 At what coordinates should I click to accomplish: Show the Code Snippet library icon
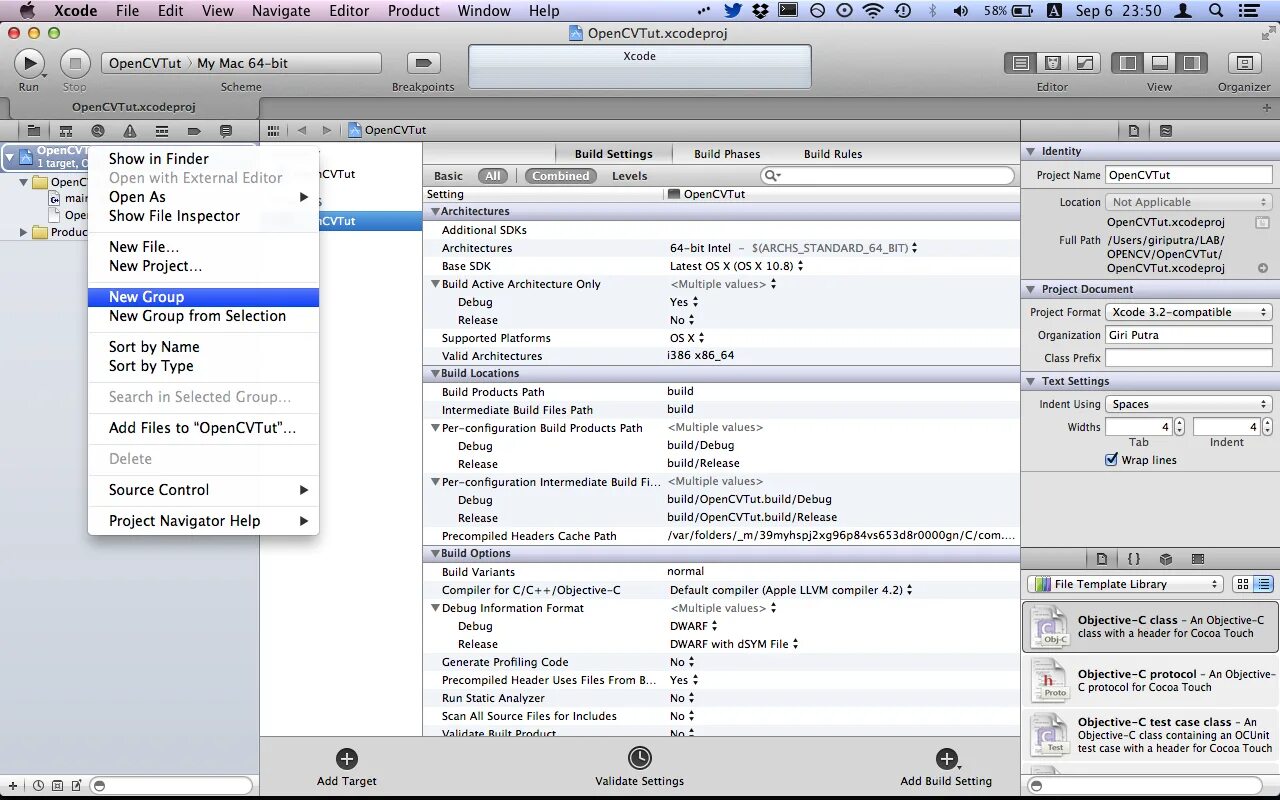coord(1134,559)
